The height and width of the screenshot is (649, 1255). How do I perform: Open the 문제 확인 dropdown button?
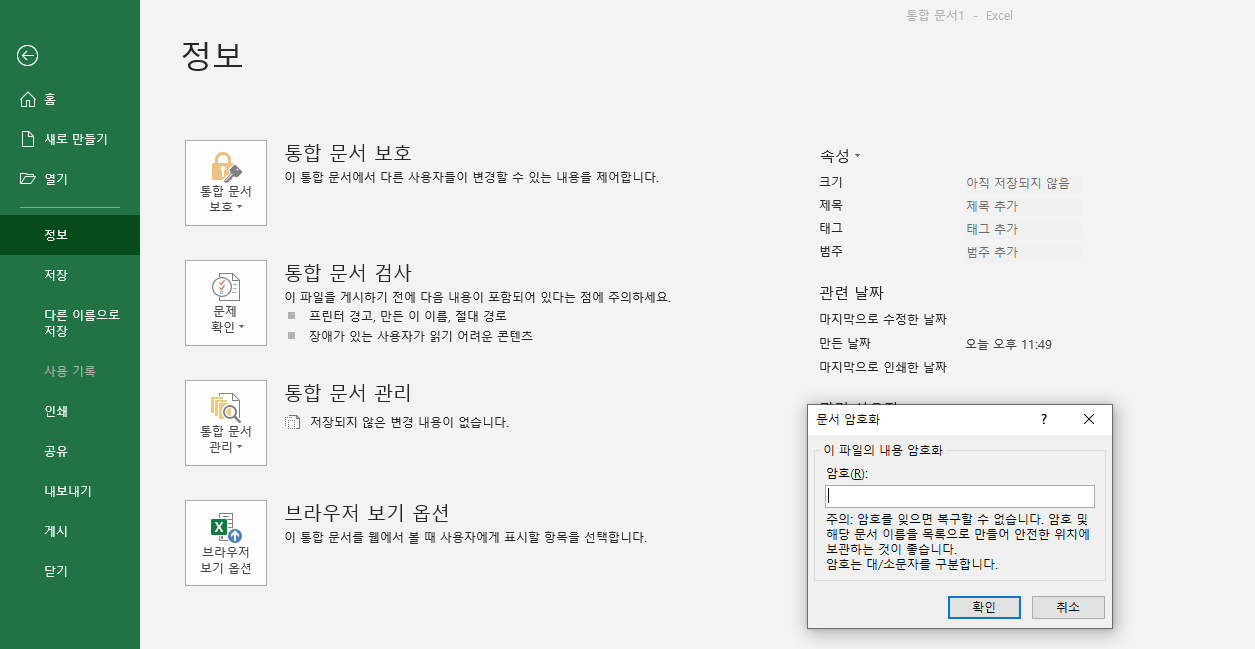226,303
